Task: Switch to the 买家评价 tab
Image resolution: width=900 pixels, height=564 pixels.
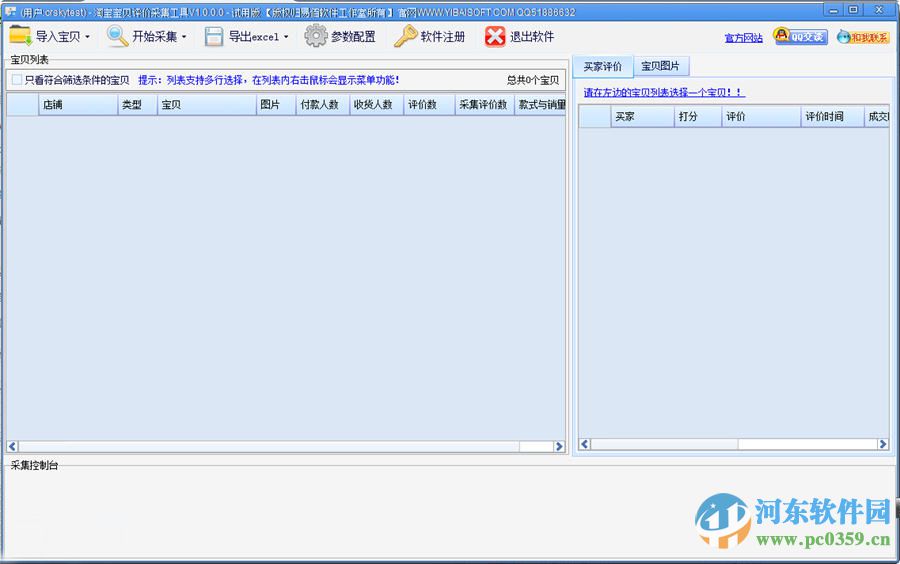Action: (x=603, y=67)
